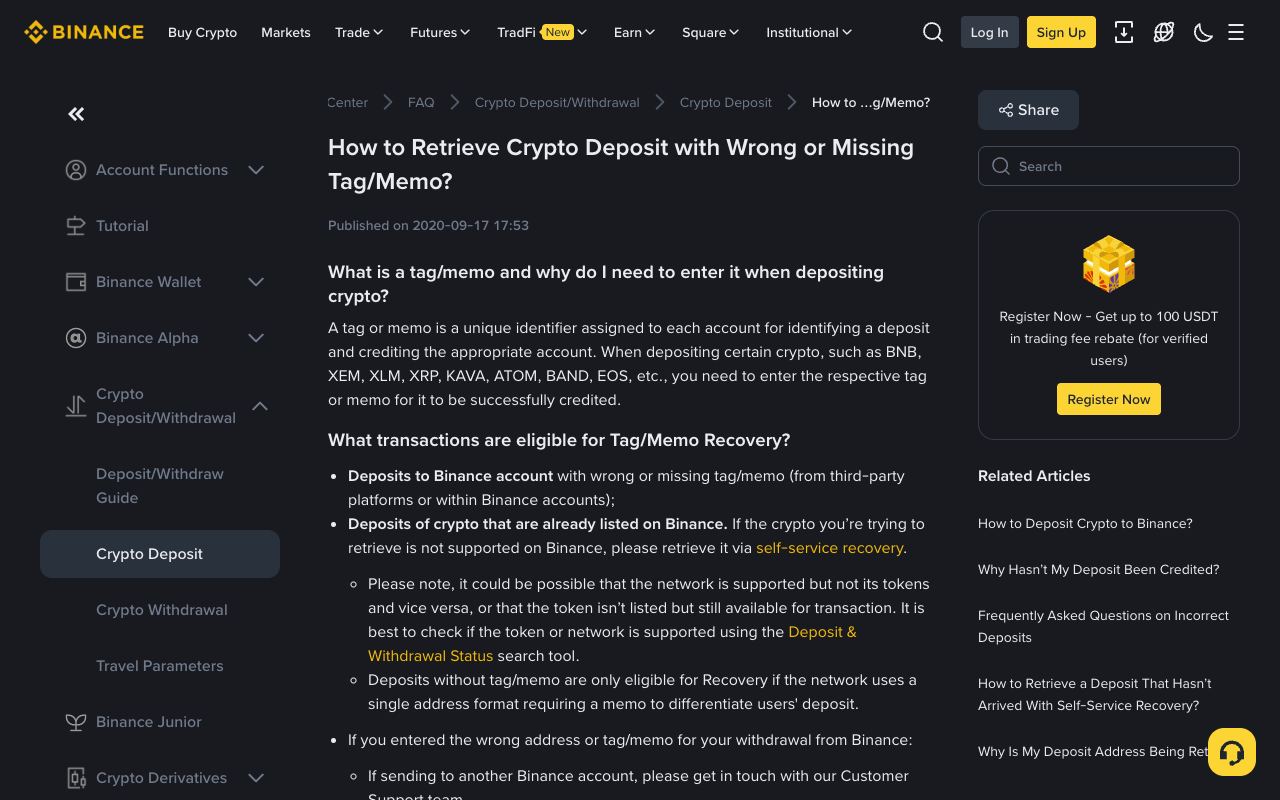The width and height of the screenshot is (1280, 800).
Task: Share this article
Action: 1028,110
